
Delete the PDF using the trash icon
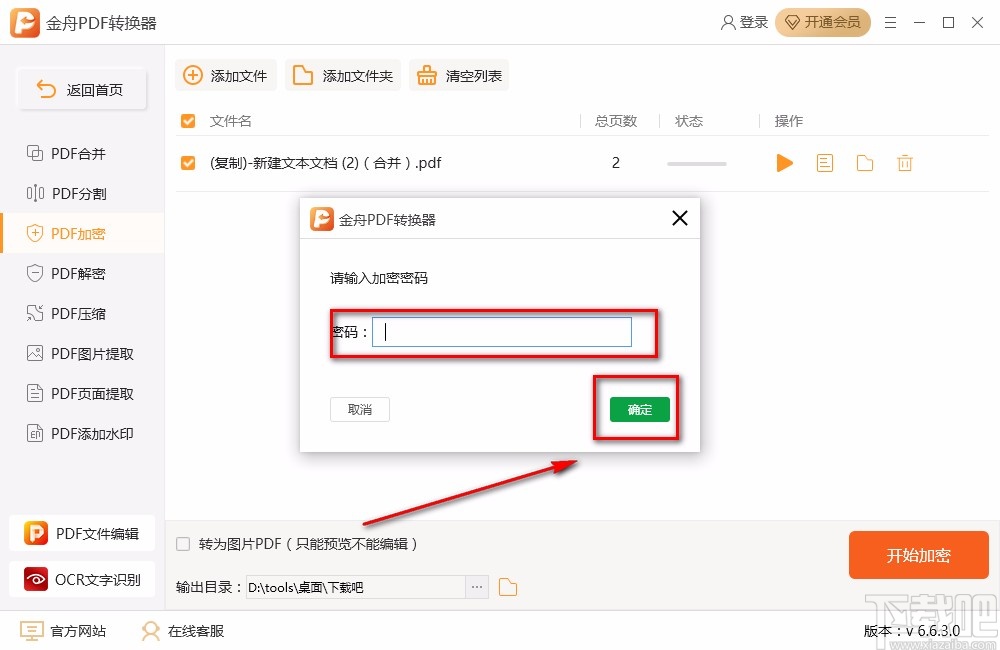coord(905,162)
